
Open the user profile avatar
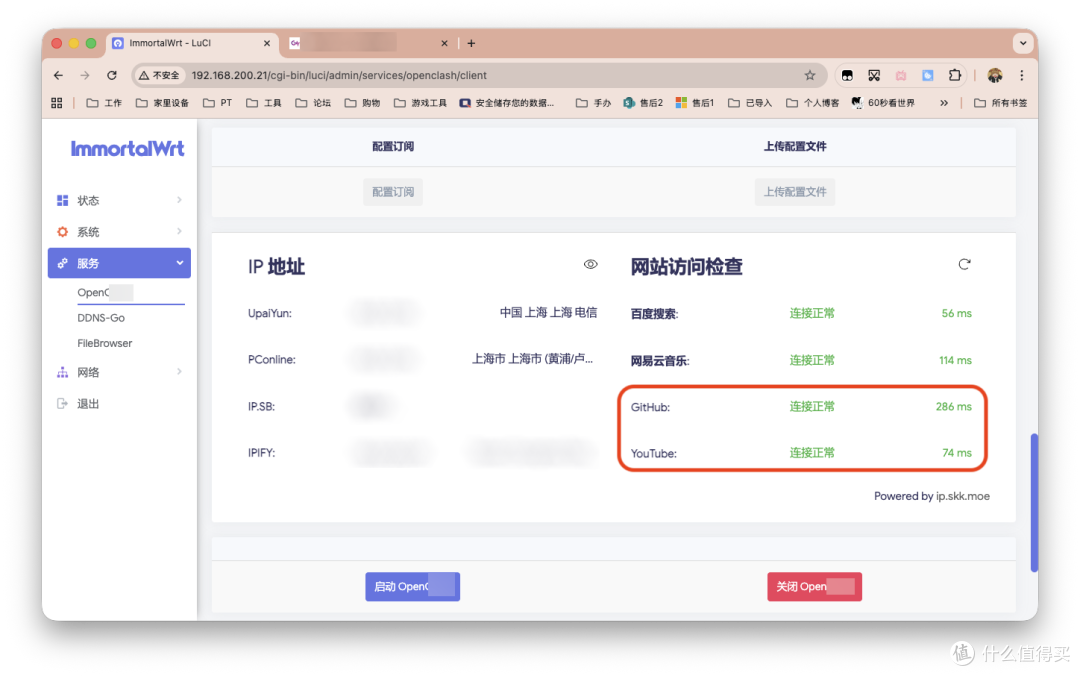(995, 75)
